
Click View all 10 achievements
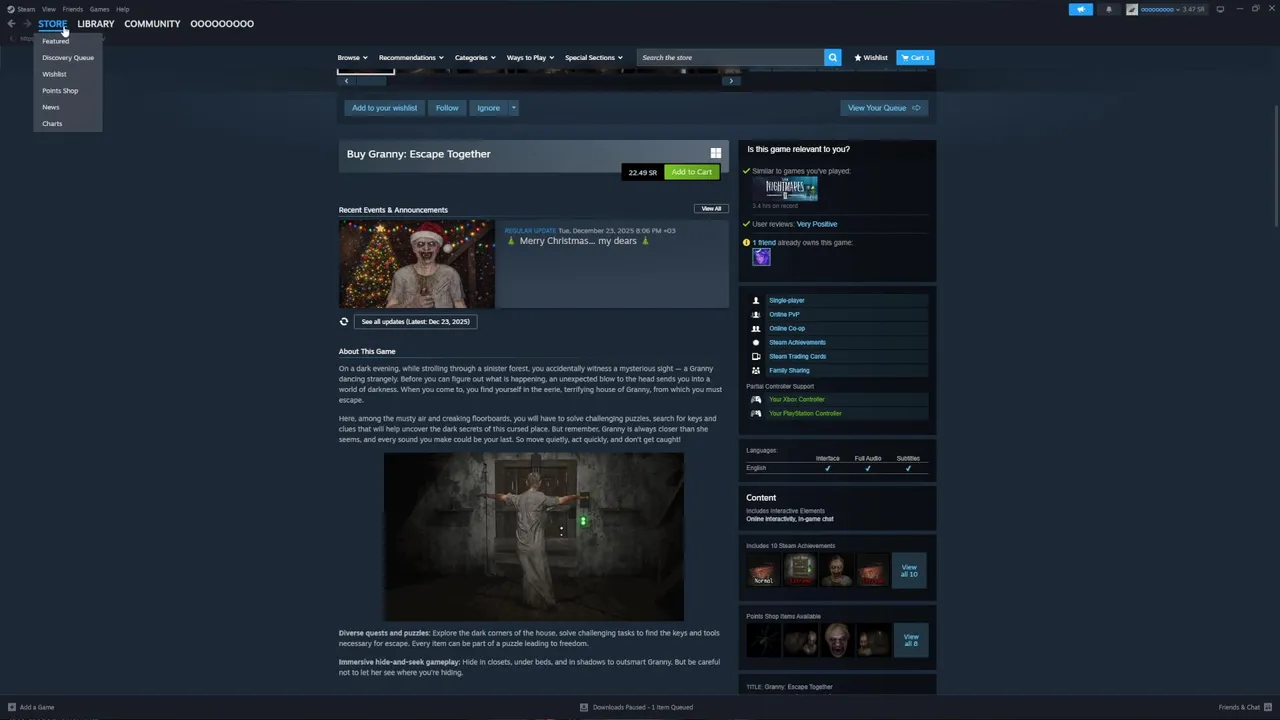(908, 570)
